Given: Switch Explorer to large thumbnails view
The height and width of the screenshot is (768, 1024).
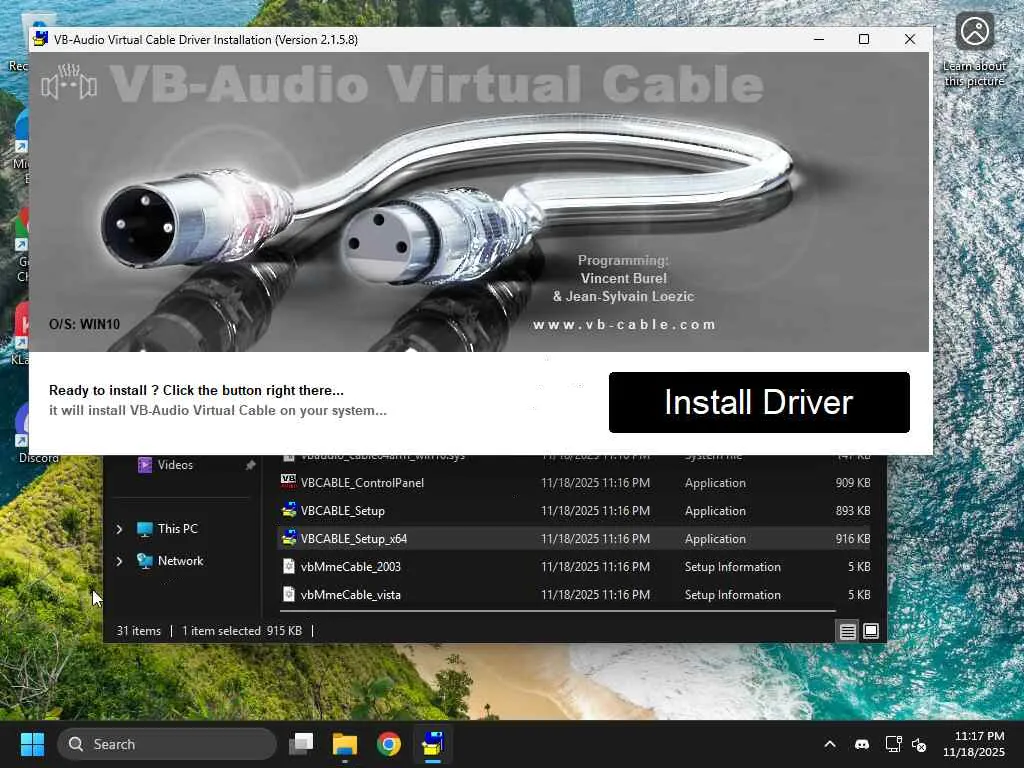Looking at the screenshot, I should point(871,632).
